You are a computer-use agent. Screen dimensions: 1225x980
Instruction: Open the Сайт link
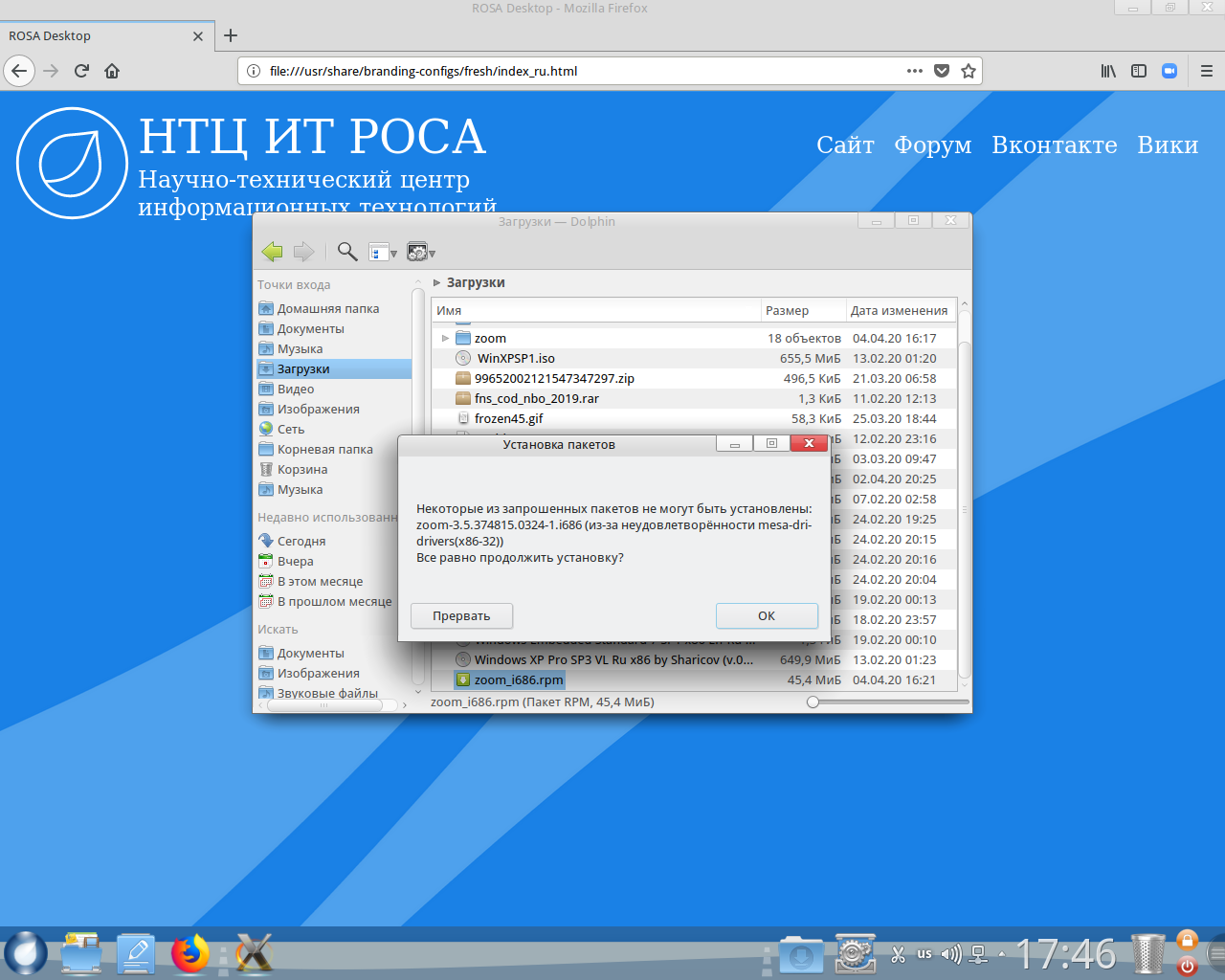(845, 145)
